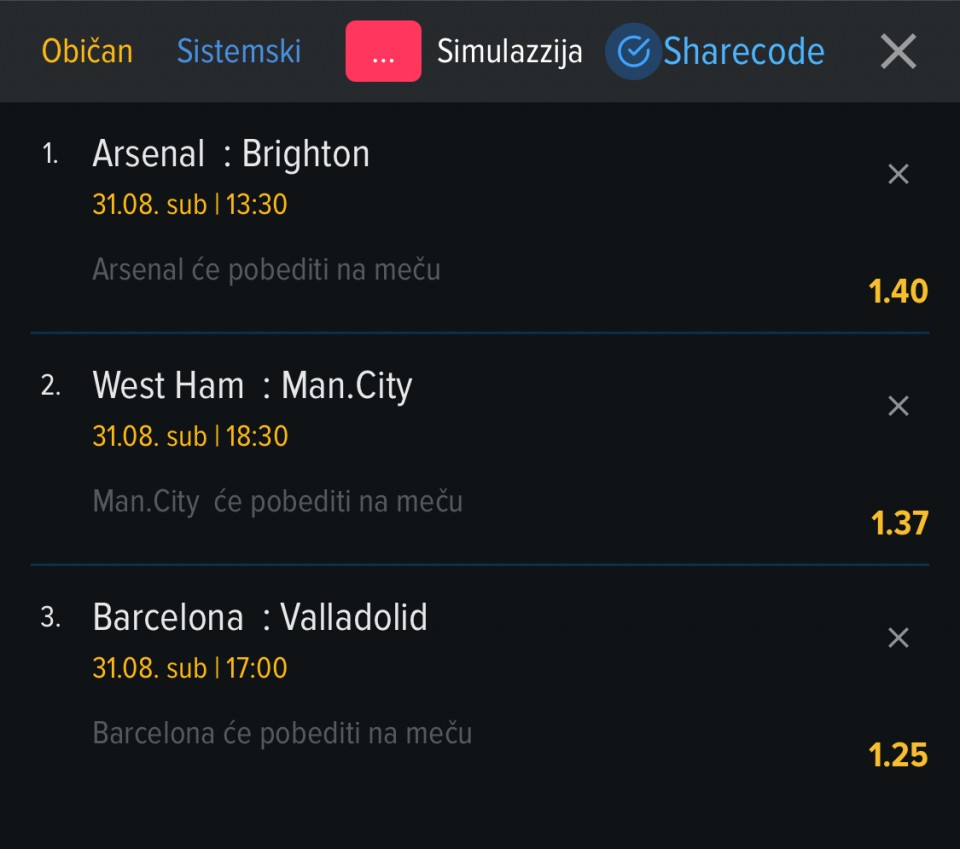This screenshot has width=960, height=849.
Task: Select the Barcelona : Valladolid match title
Action: (x=260, y=617)
